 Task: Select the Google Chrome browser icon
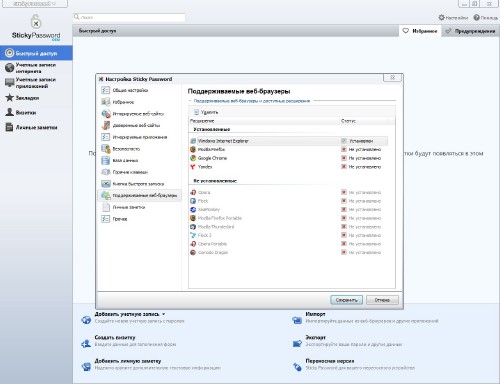coord(193,158)
